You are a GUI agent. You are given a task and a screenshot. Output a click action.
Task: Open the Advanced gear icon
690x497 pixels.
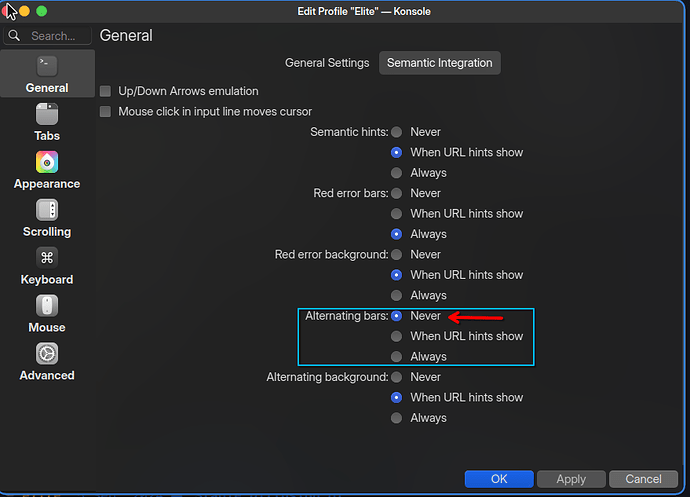(x=47, y=354)
